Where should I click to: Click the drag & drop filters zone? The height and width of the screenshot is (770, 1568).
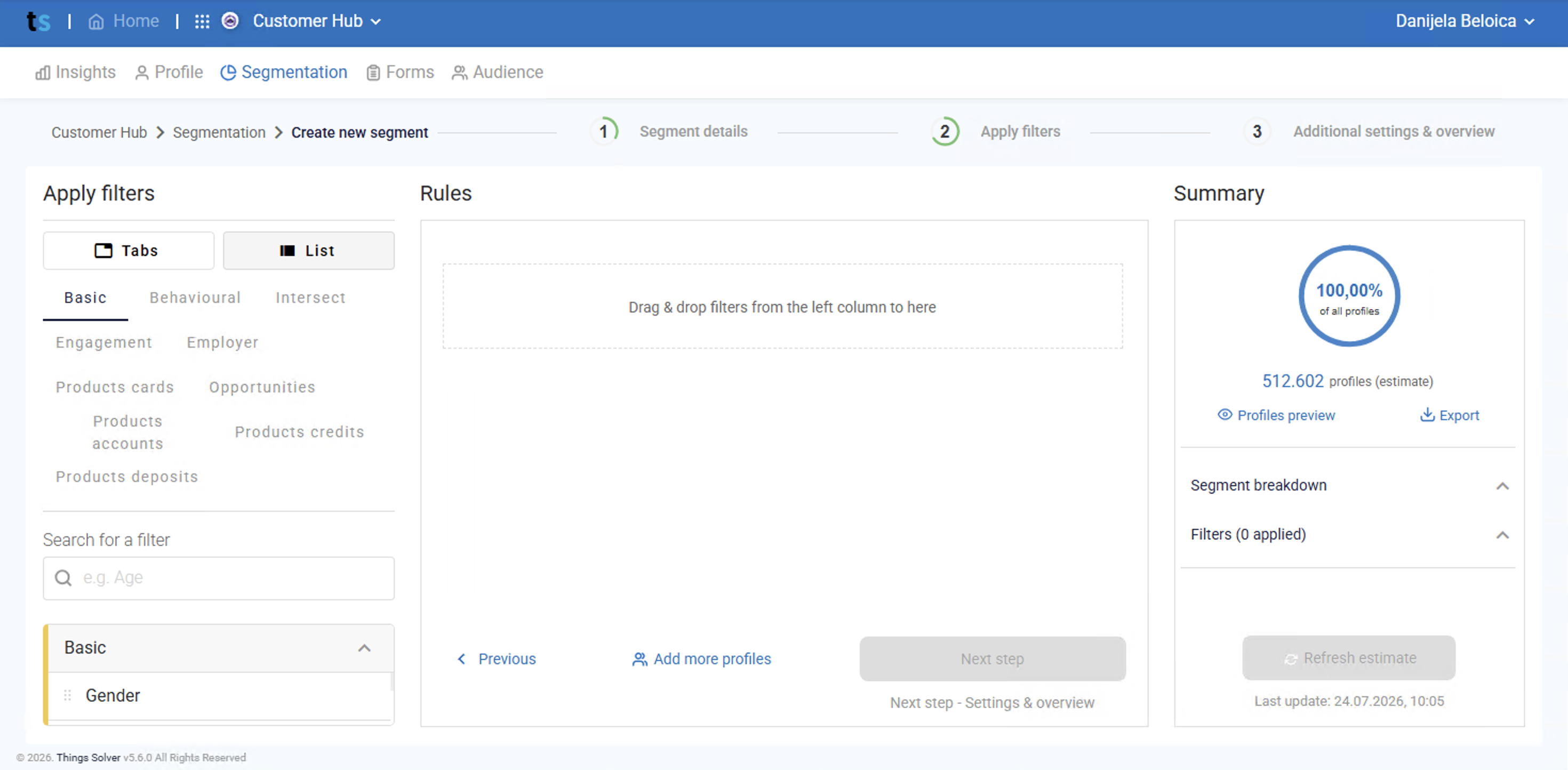coord(782,307)
